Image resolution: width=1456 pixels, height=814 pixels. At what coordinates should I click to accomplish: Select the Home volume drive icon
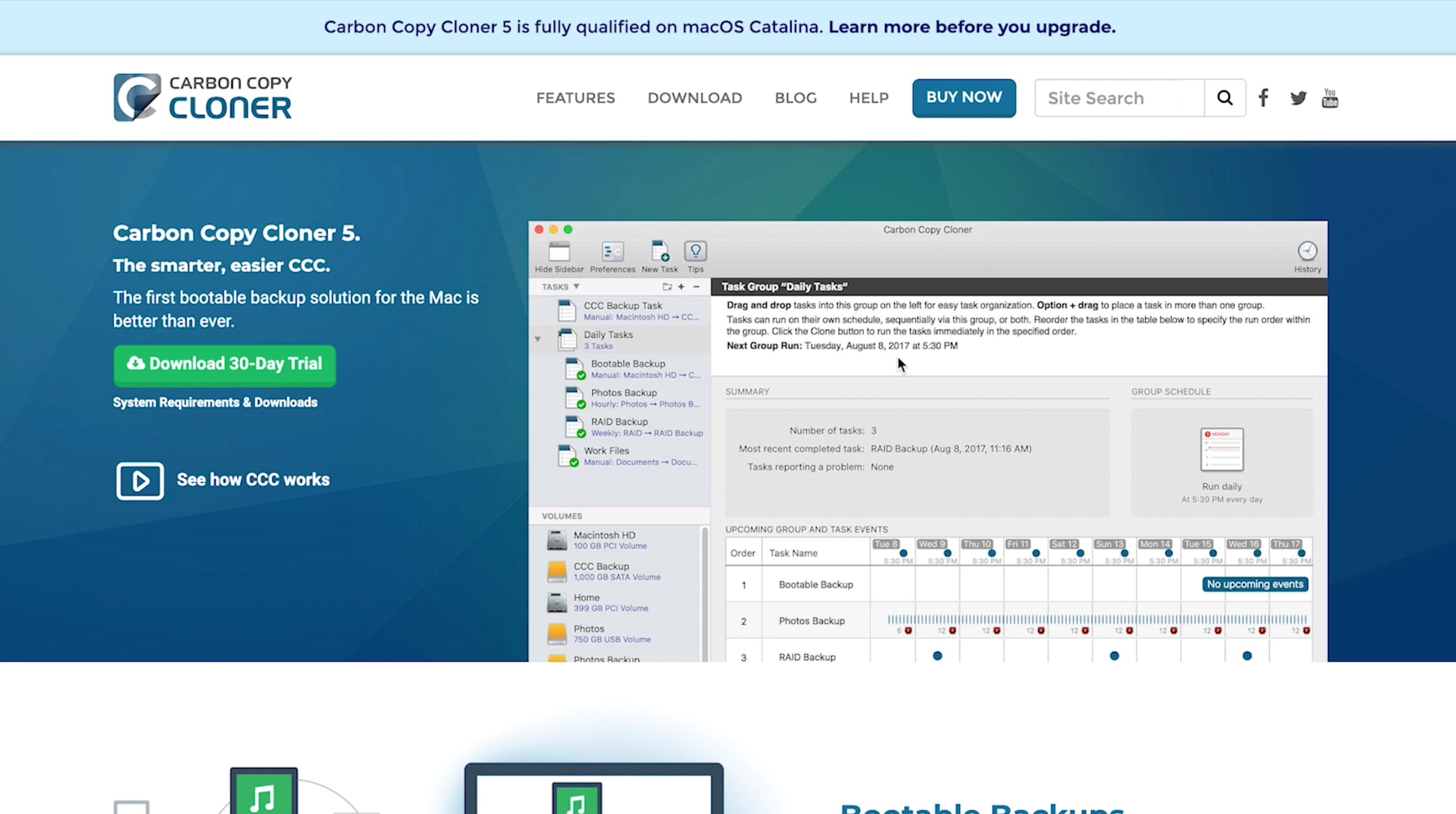click(557, 602)
